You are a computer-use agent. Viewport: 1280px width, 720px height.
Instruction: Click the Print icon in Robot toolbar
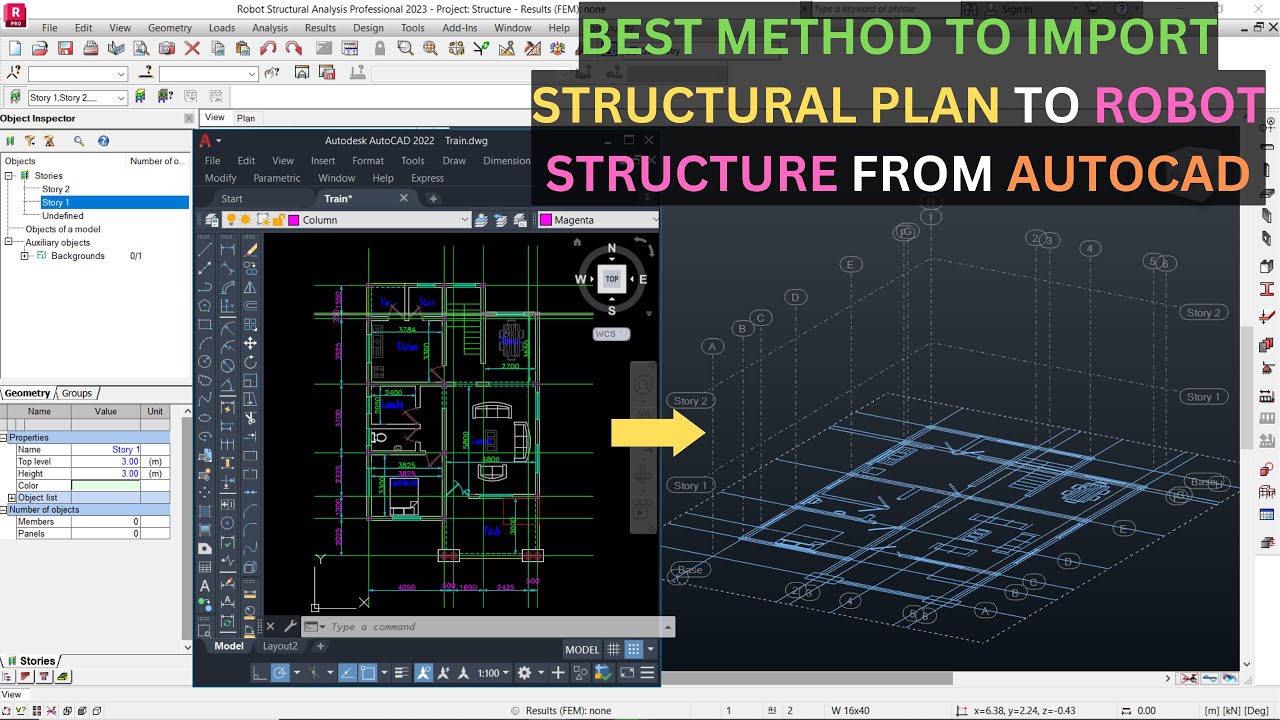pyautogui.click(x=91, y=48)
